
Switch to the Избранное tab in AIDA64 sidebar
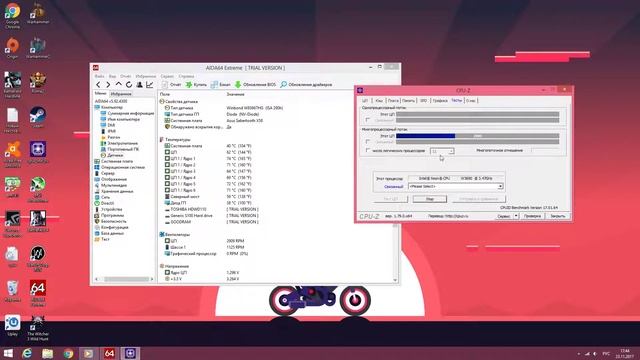coord(121,94)
